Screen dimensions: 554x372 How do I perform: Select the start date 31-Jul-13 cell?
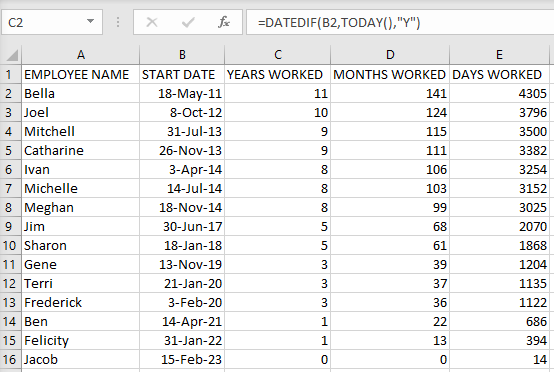coord(182,131)
